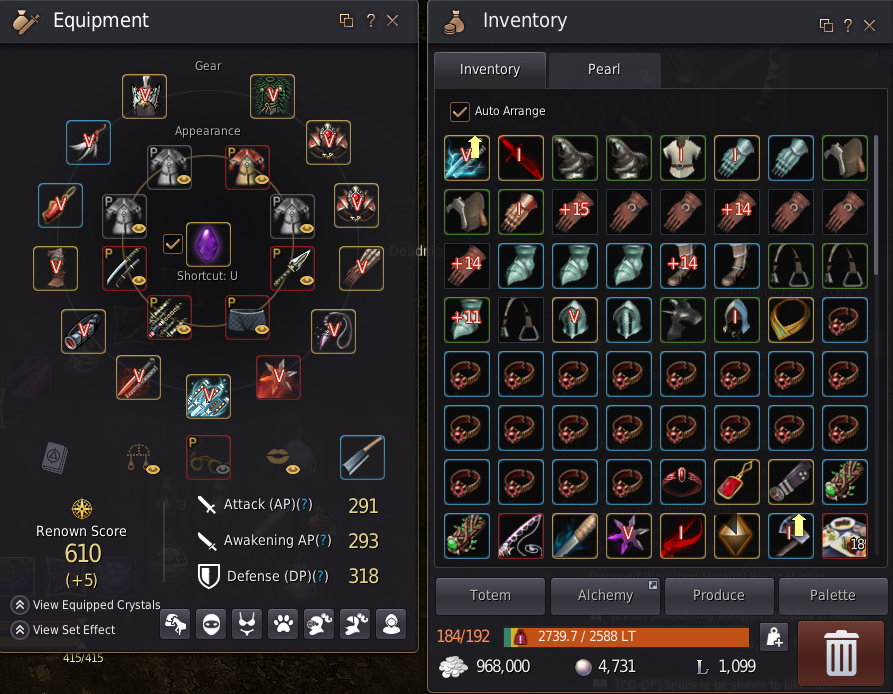The height and width of the screenshot is (694, 893).
Task: Click the Palette button
Action: coord(833,596)
